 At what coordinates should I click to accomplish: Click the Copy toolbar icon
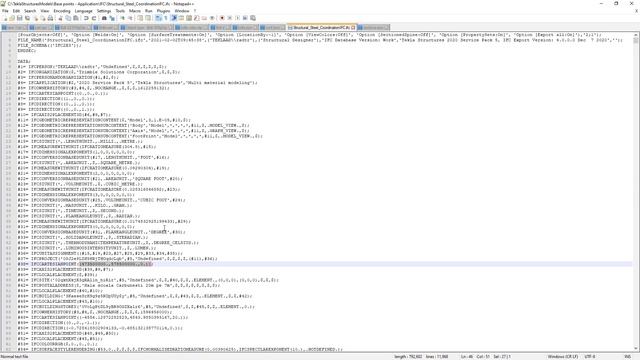coord(68,18)
